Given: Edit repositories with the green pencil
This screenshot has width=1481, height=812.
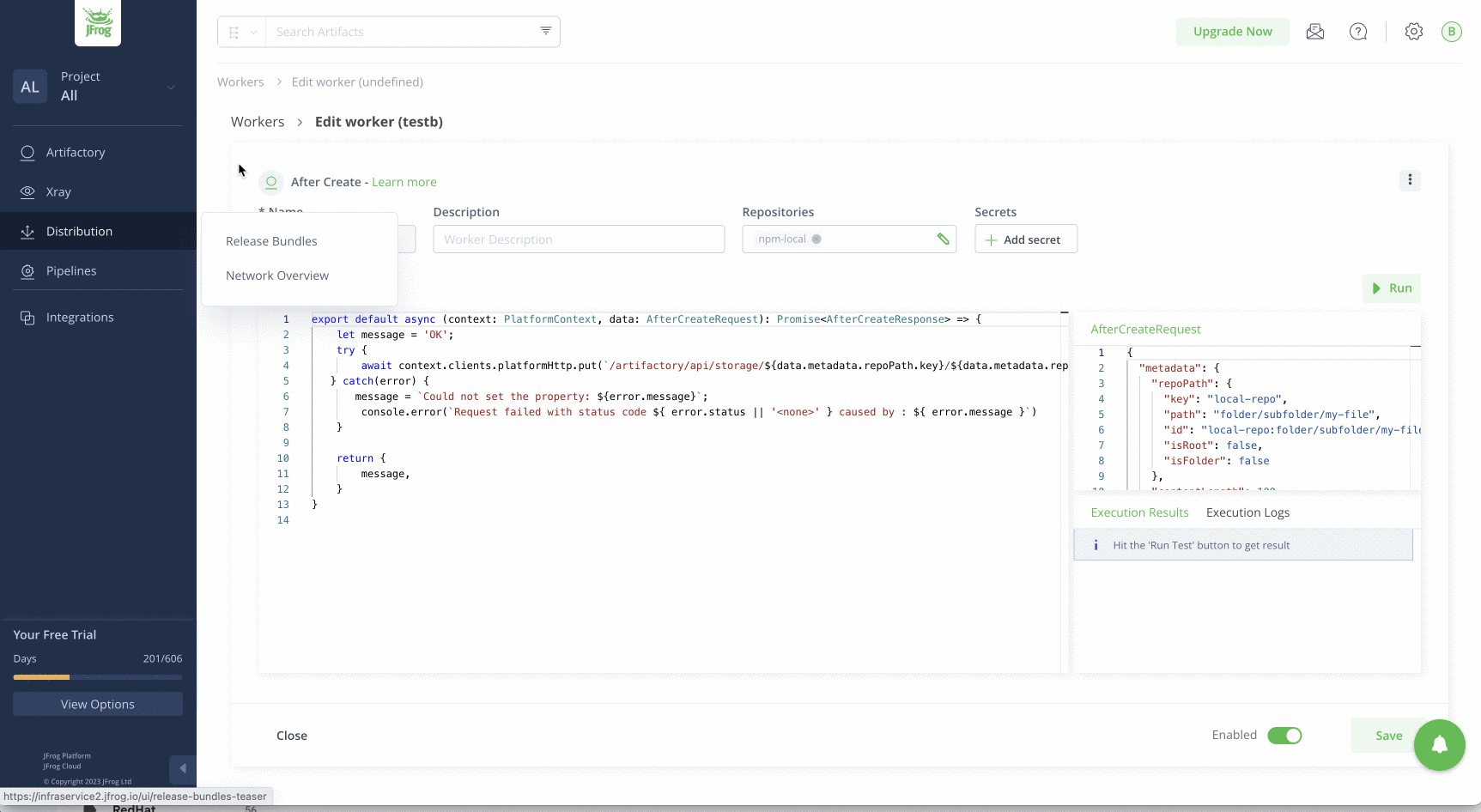Looking at the screenshot, I should coord(943,239).
